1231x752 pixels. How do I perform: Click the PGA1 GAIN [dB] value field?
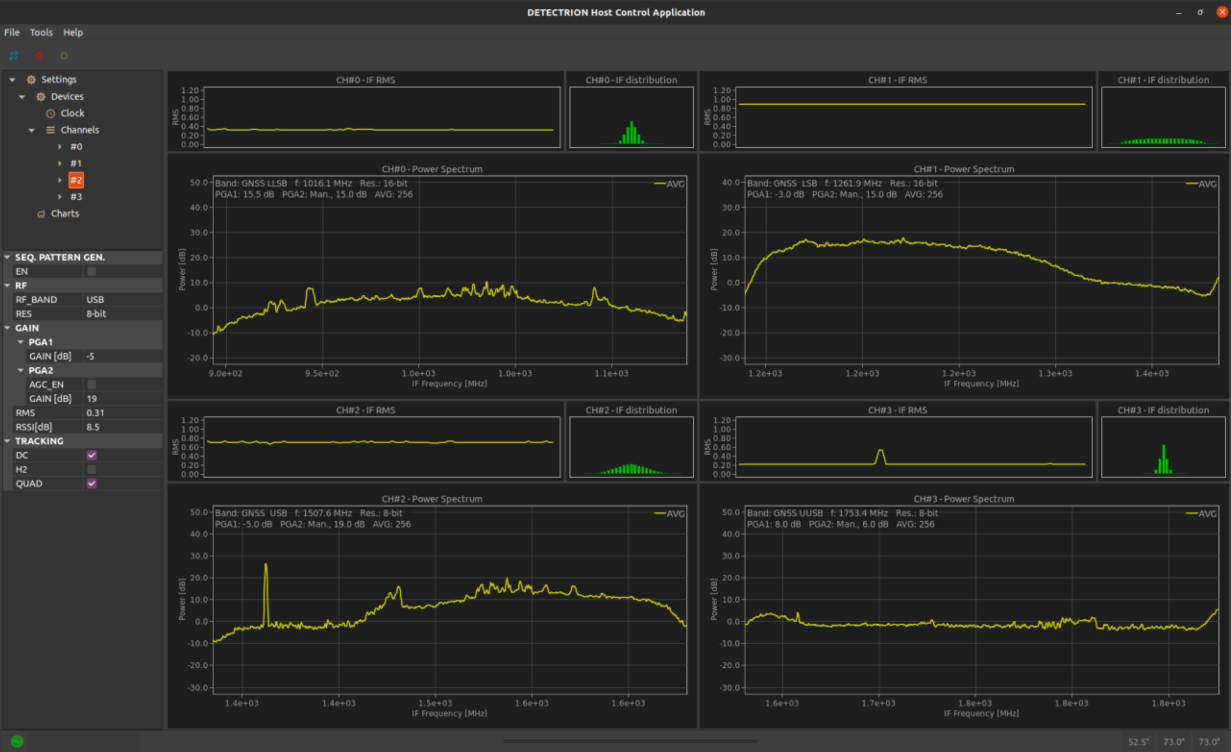tap(122, 356)
